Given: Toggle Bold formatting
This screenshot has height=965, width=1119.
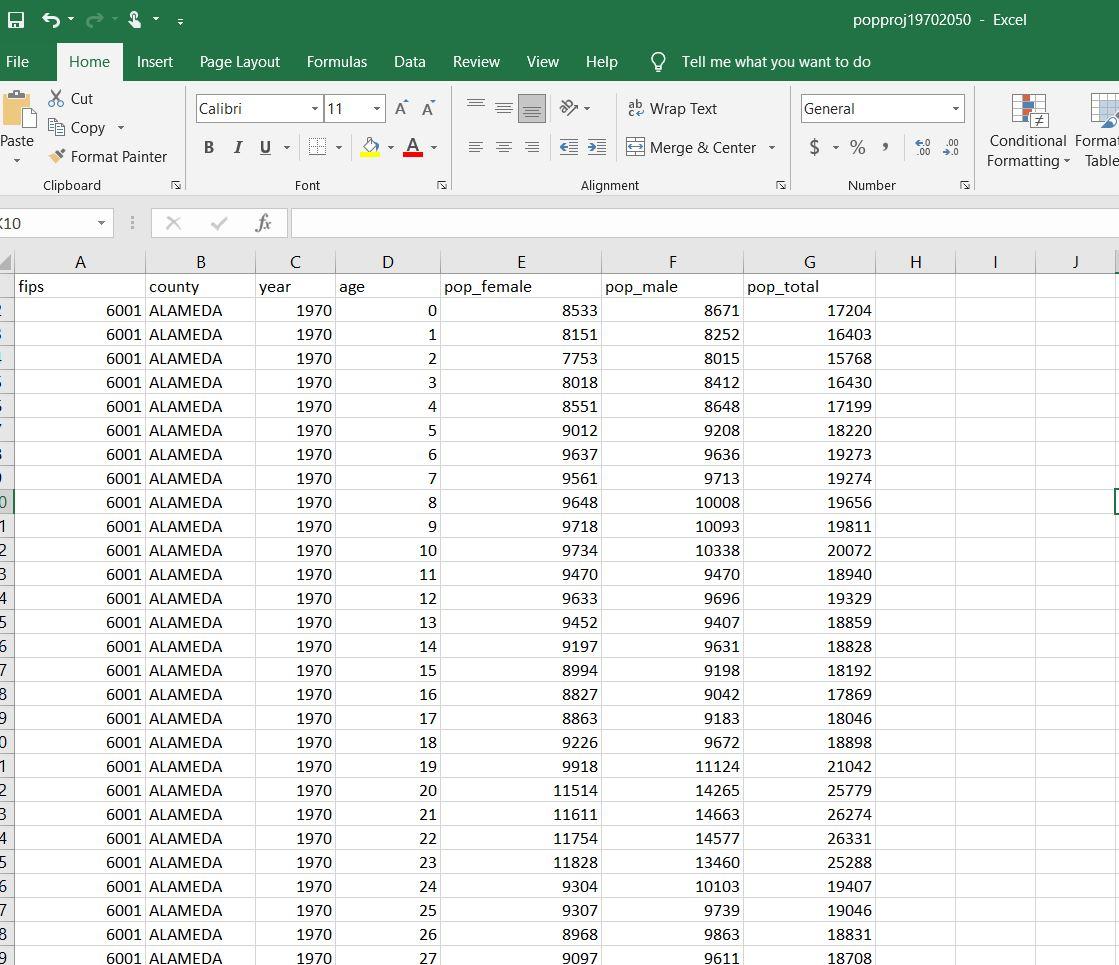Looking at the screenshot, I should pos(209,147).
